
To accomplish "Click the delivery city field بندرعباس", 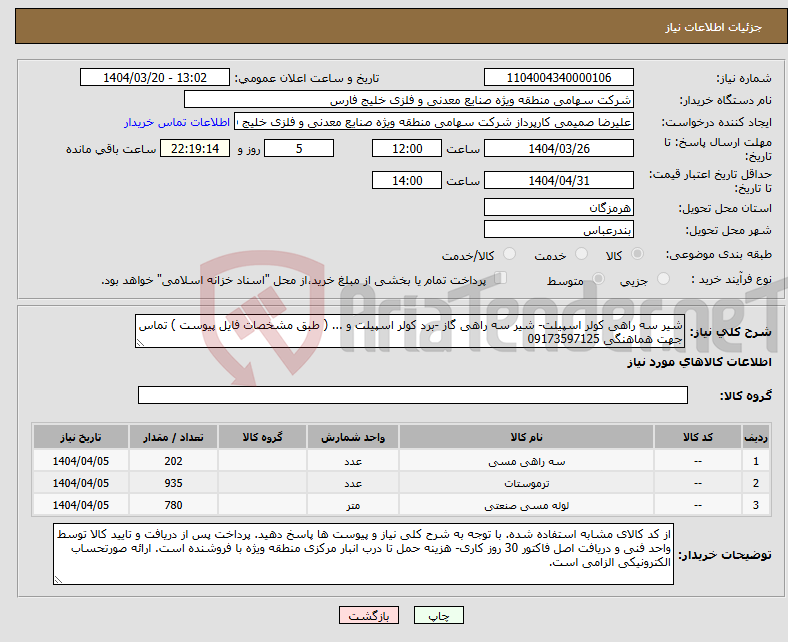I will click(559, 229).
